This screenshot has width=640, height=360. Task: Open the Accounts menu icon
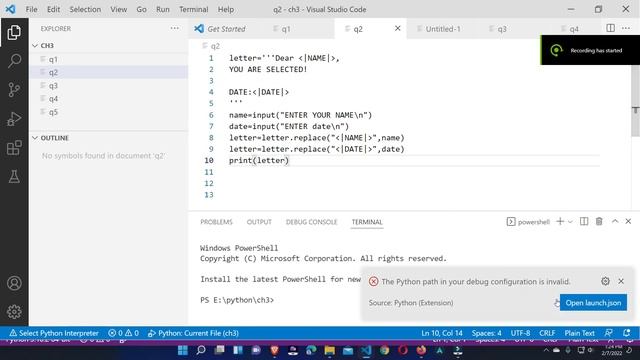(14, 283)
